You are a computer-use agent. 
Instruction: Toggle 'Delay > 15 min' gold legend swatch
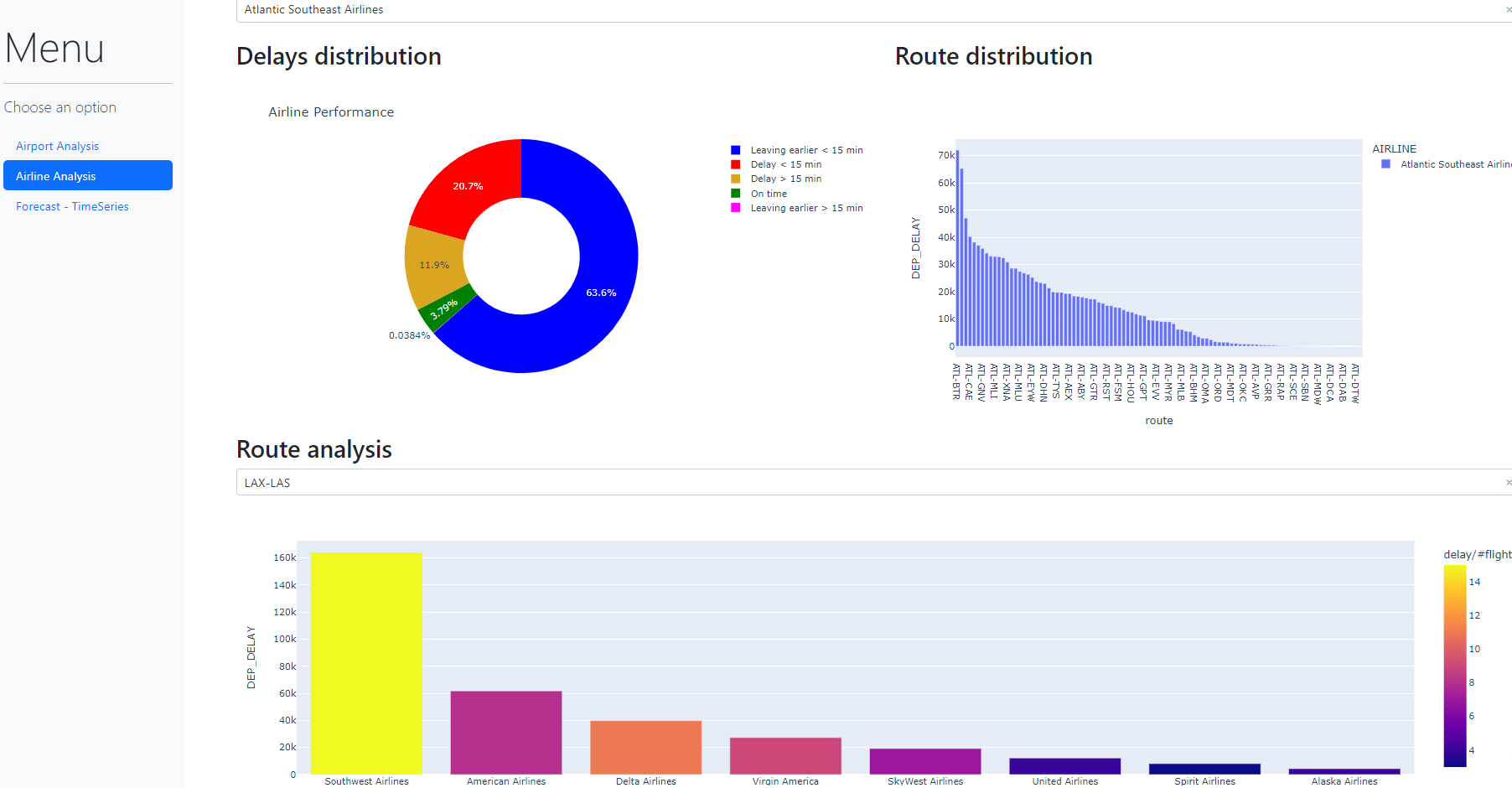(736, 179)
